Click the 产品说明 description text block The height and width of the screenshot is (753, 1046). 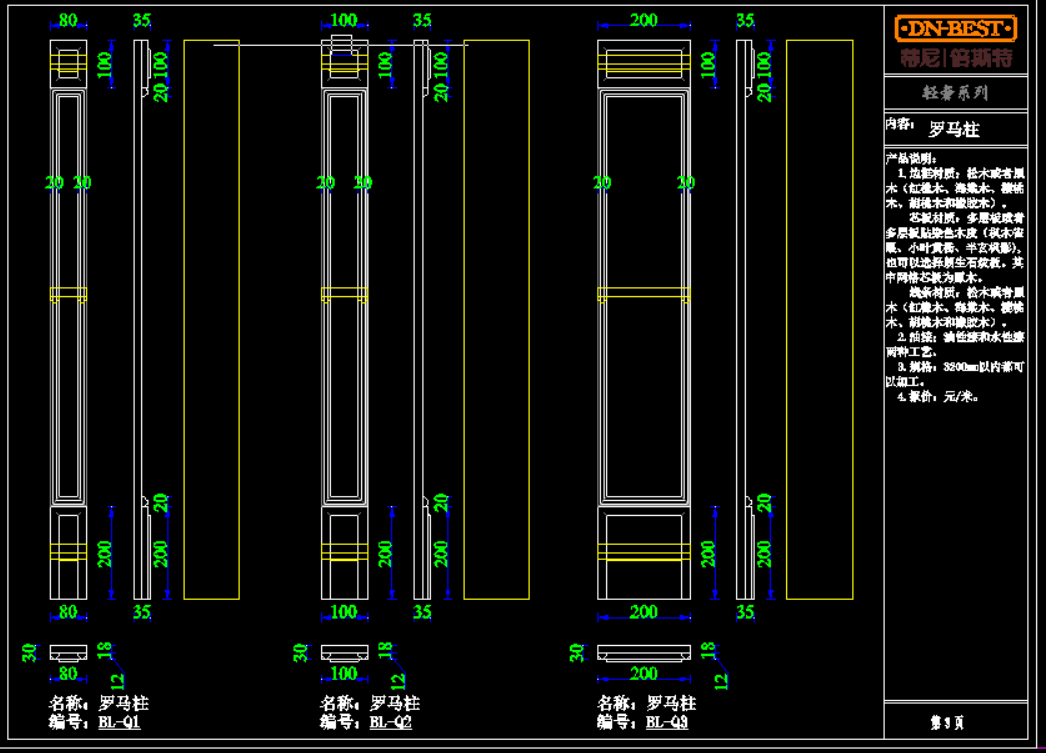click(954, 277)
